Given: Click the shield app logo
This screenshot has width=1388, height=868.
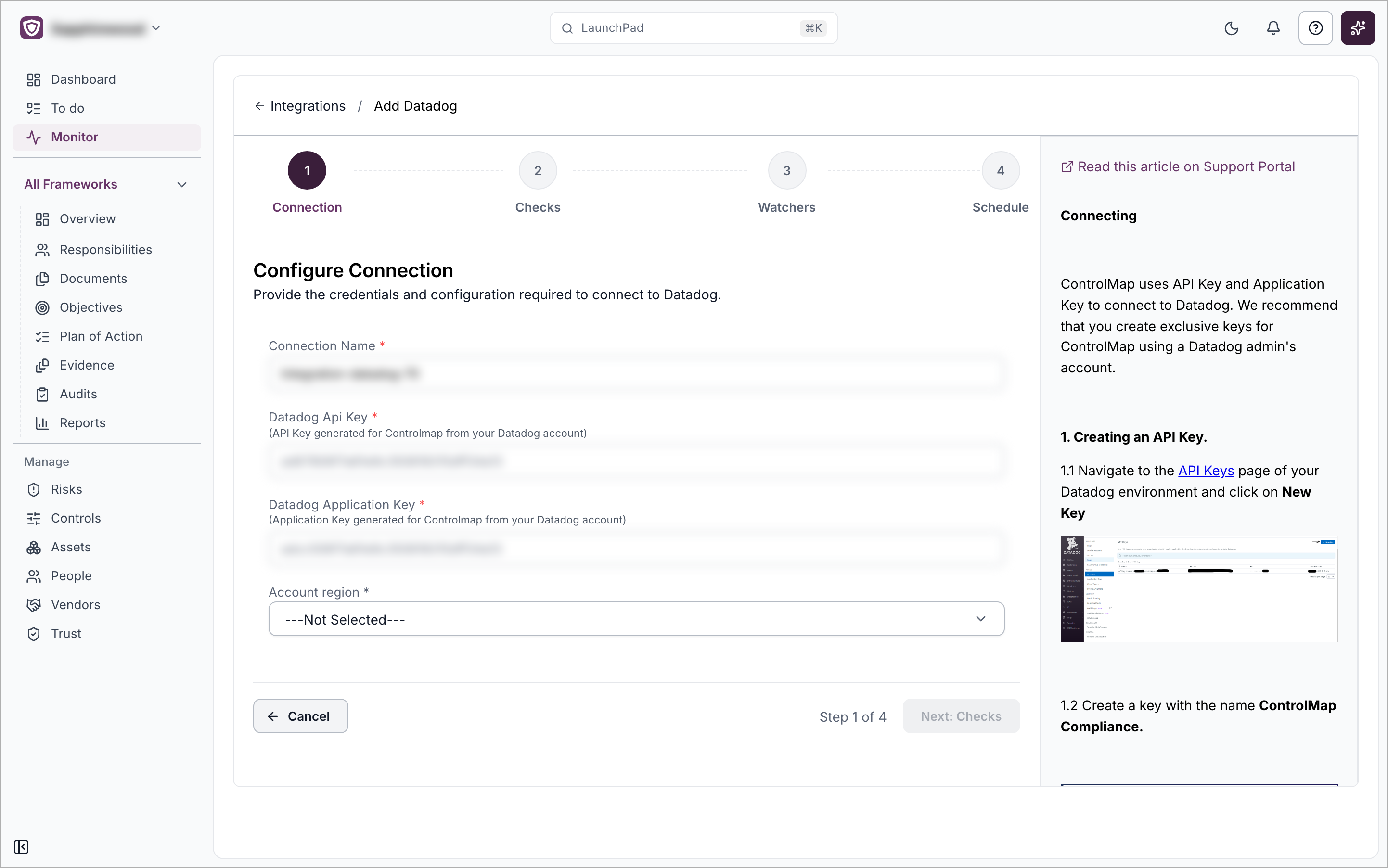Looking at the screenshot, I should coord(32,28).
